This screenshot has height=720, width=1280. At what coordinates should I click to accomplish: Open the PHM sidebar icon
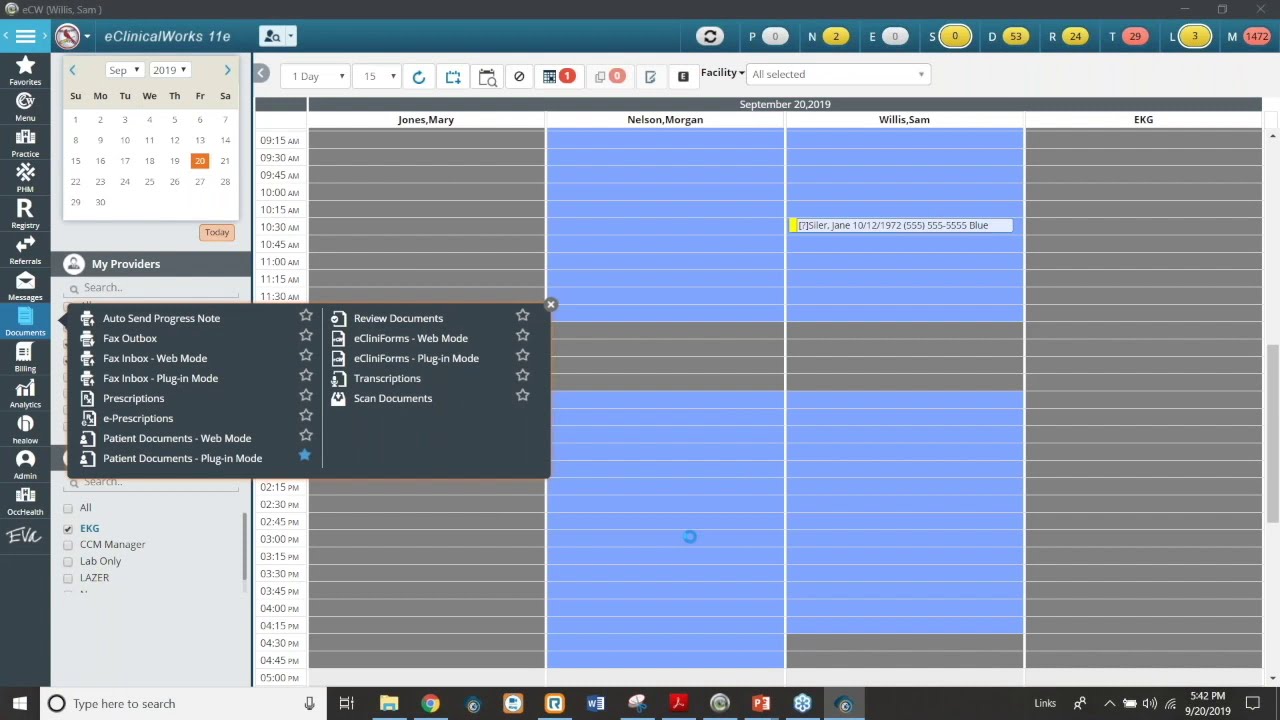pyautogui.click(x=25, y=179)
